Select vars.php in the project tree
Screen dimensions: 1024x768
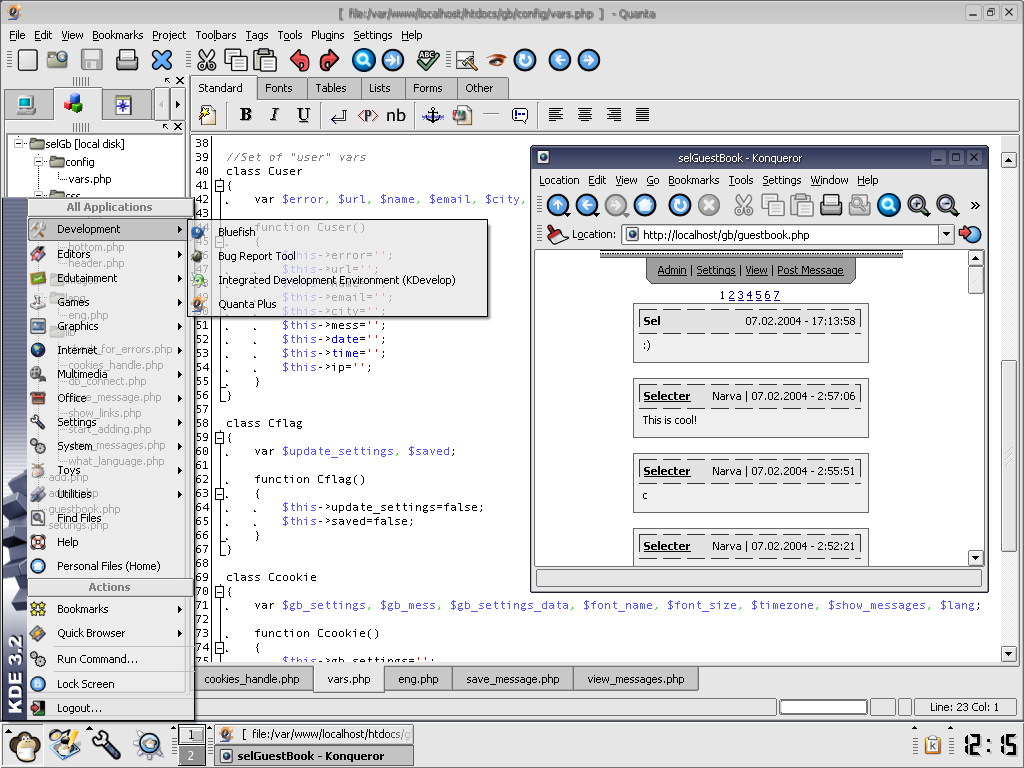click(89, 179)
